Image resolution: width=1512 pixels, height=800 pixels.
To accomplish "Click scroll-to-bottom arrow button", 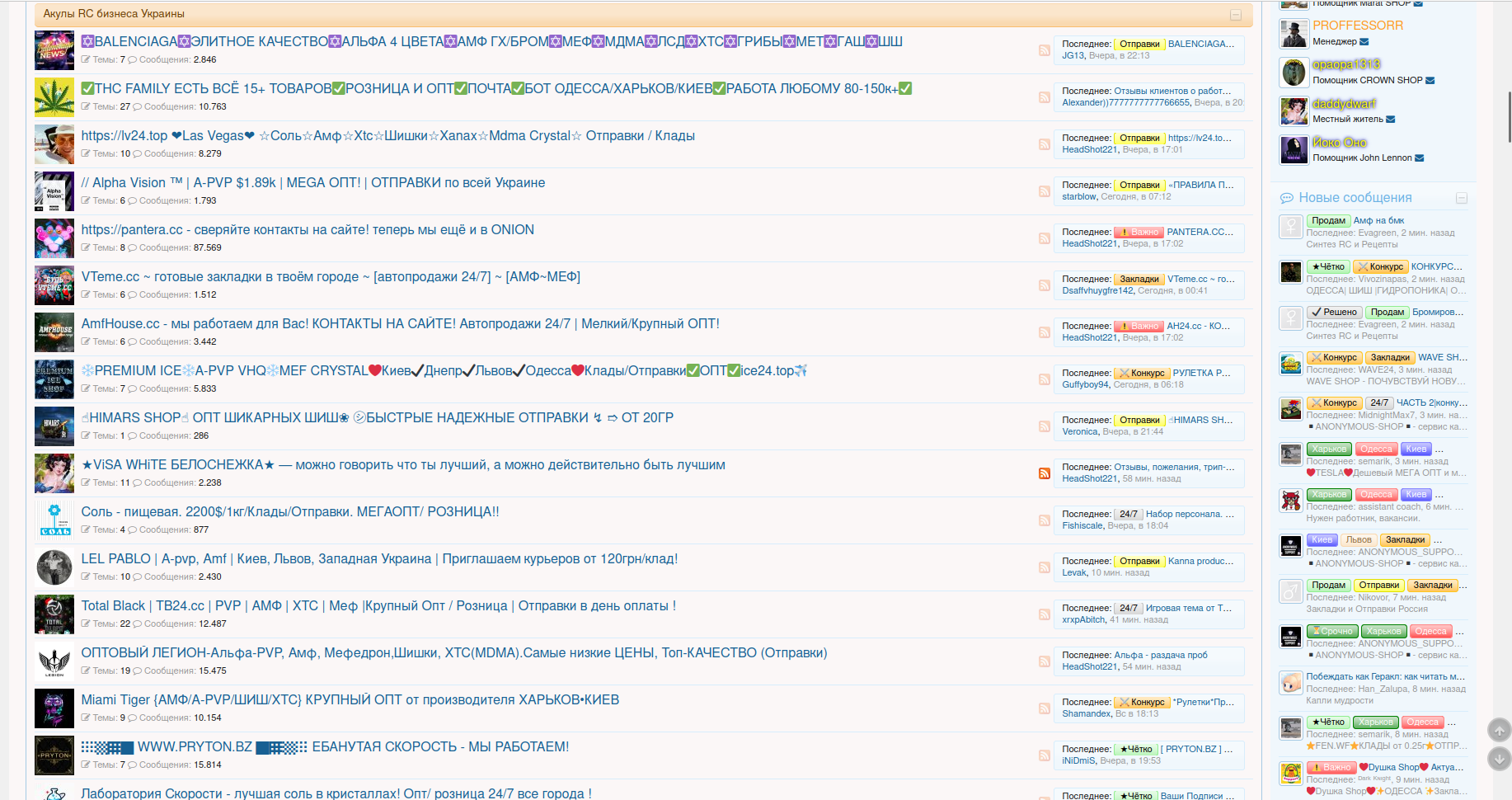I will pos(1499,759).
